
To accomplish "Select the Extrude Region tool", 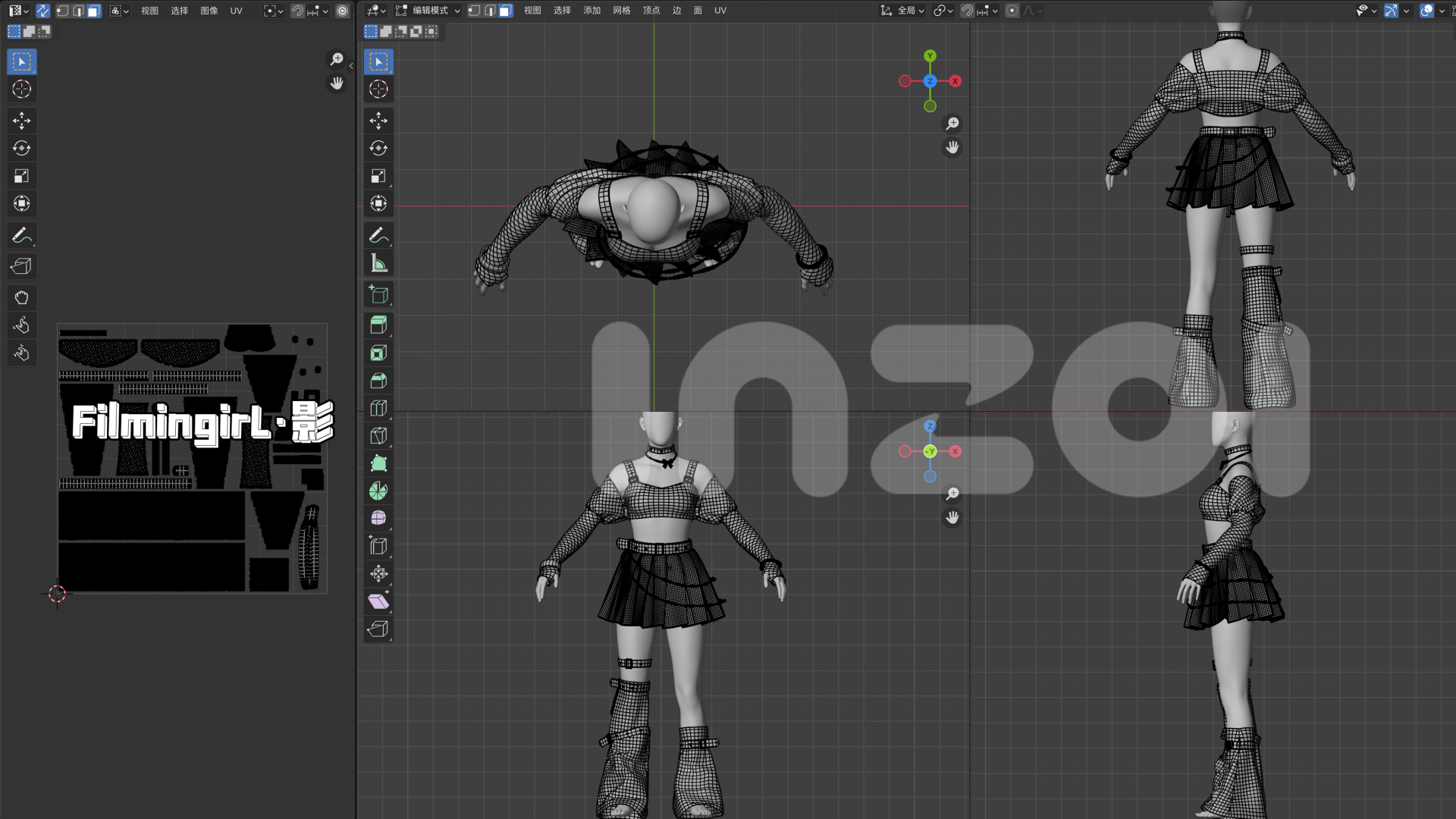I will tap(378, 325).
